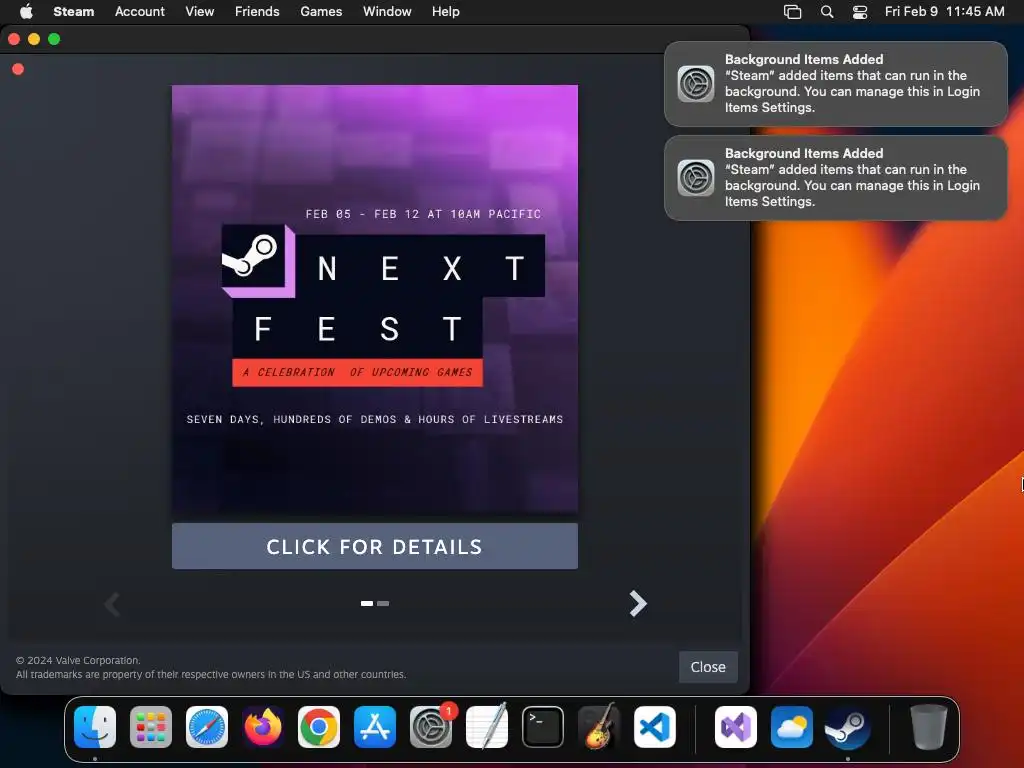Open the View menu
The height and width of the screenshot is (768, 1024).
(199, 11)
